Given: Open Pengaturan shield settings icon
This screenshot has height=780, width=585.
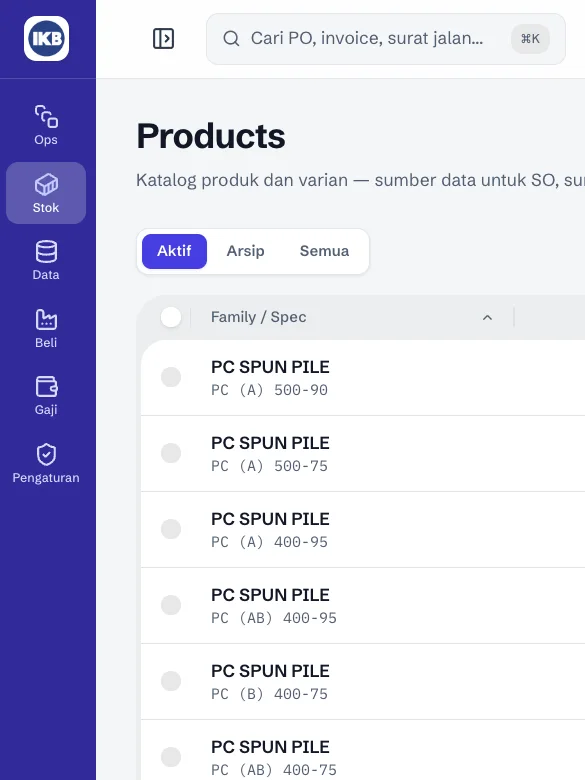Looking at the screenshot, I should click(x=46, y=454).
